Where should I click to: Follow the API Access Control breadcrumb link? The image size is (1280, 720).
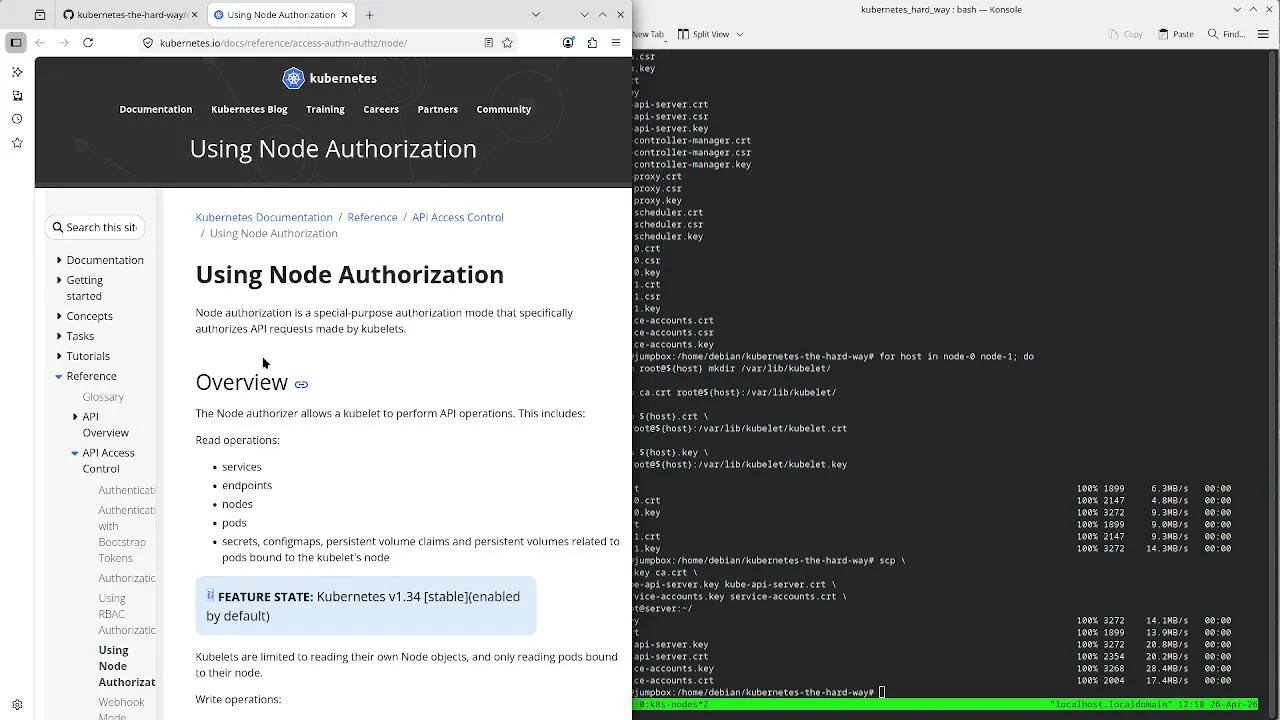point(458,217)
